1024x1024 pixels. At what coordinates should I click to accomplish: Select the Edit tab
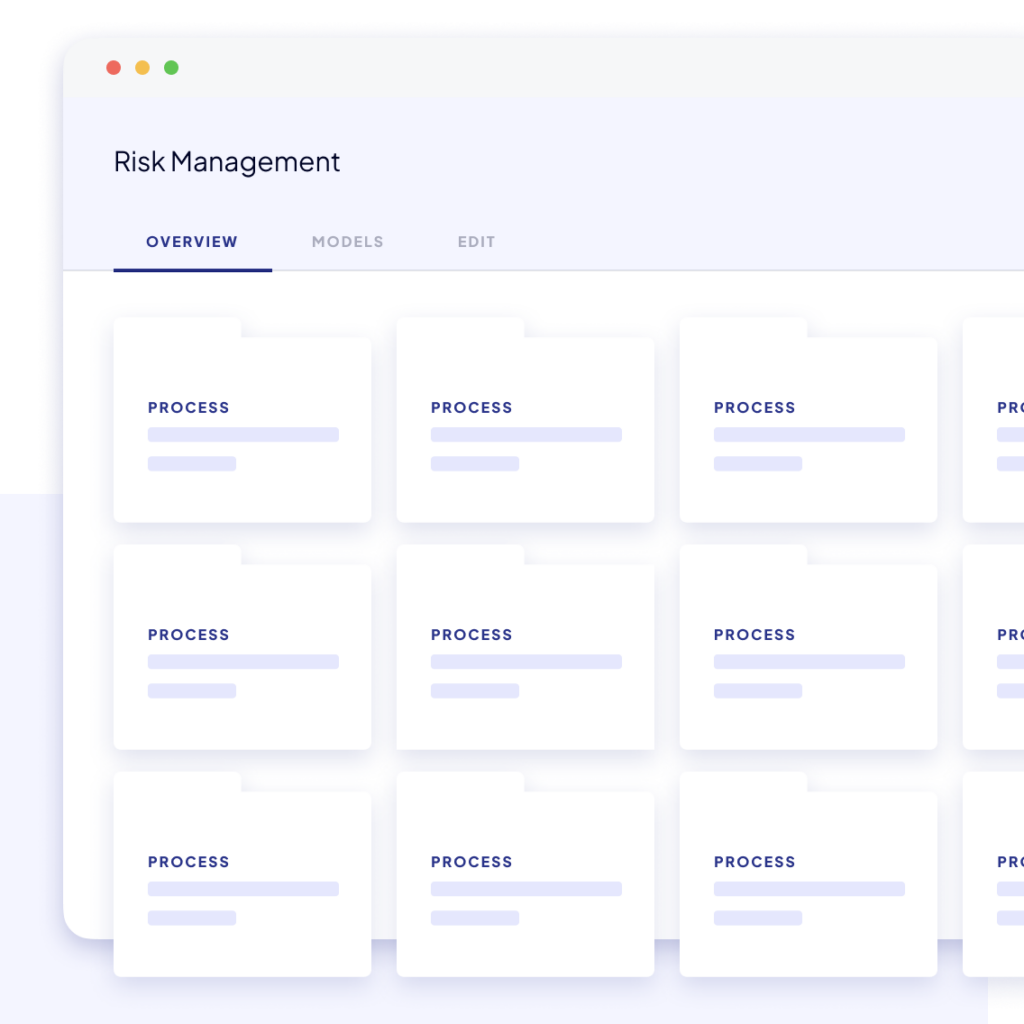pos(476,242)
